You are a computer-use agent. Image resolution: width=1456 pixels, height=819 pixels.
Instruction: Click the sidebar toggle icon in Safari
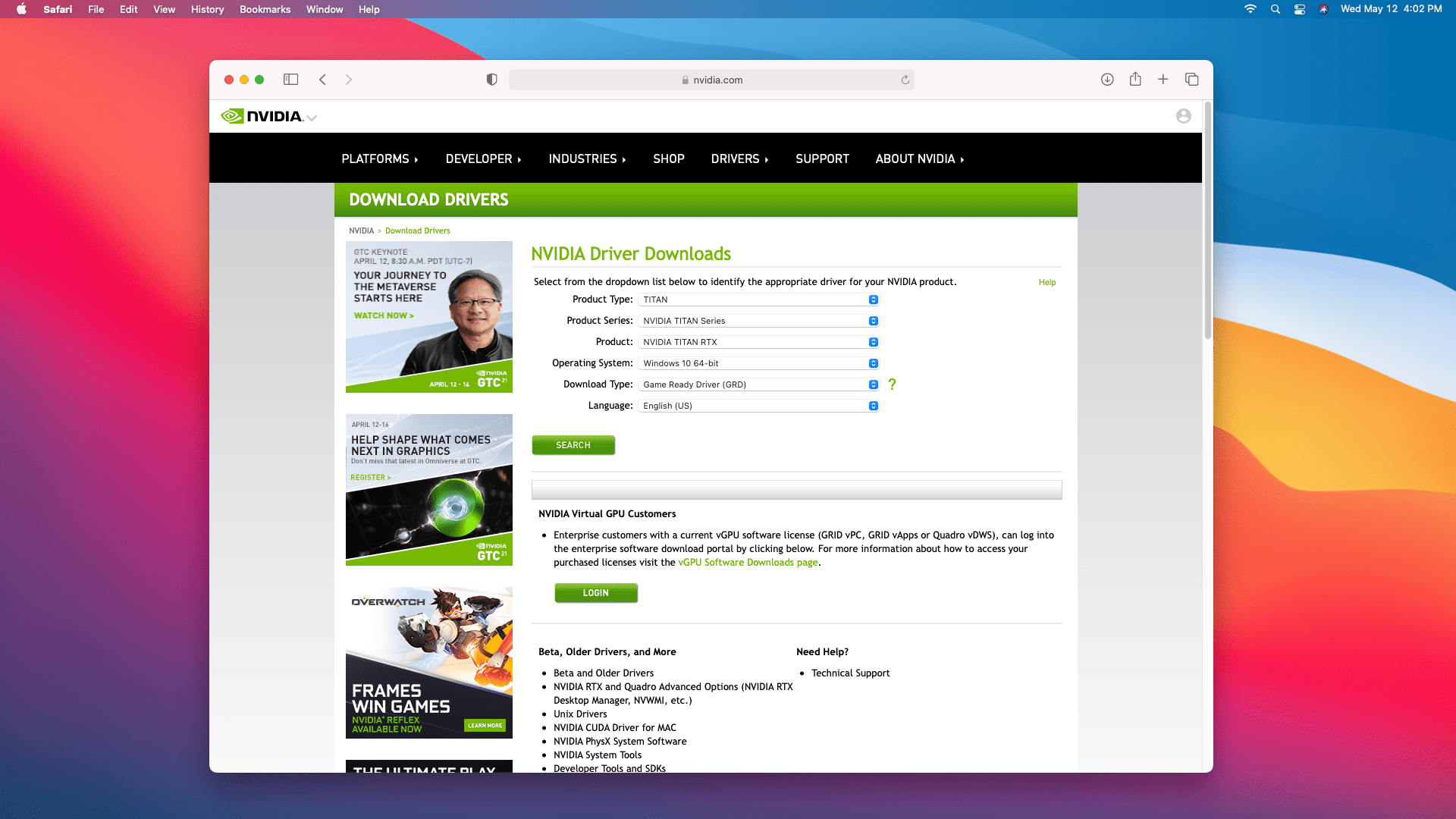290,79
